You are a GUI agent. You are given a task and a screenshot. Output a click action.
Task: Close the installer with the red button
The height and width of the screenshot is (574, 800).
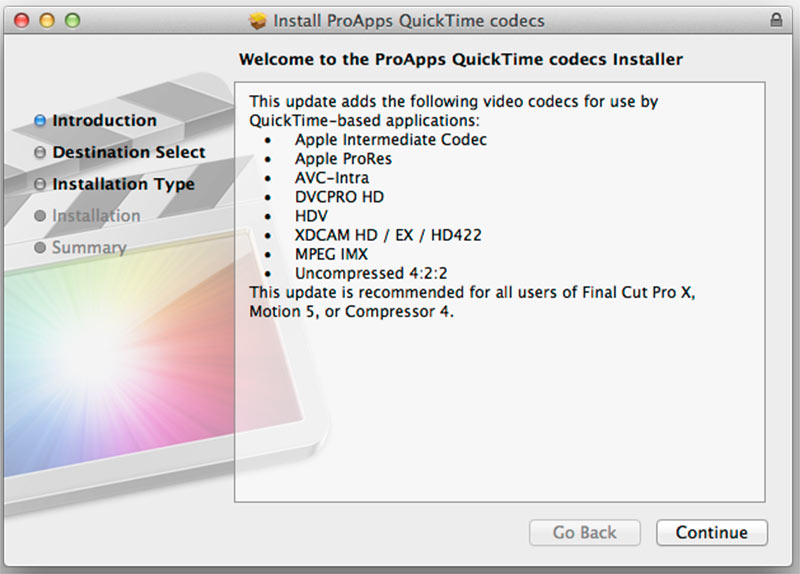coord(21,20)
